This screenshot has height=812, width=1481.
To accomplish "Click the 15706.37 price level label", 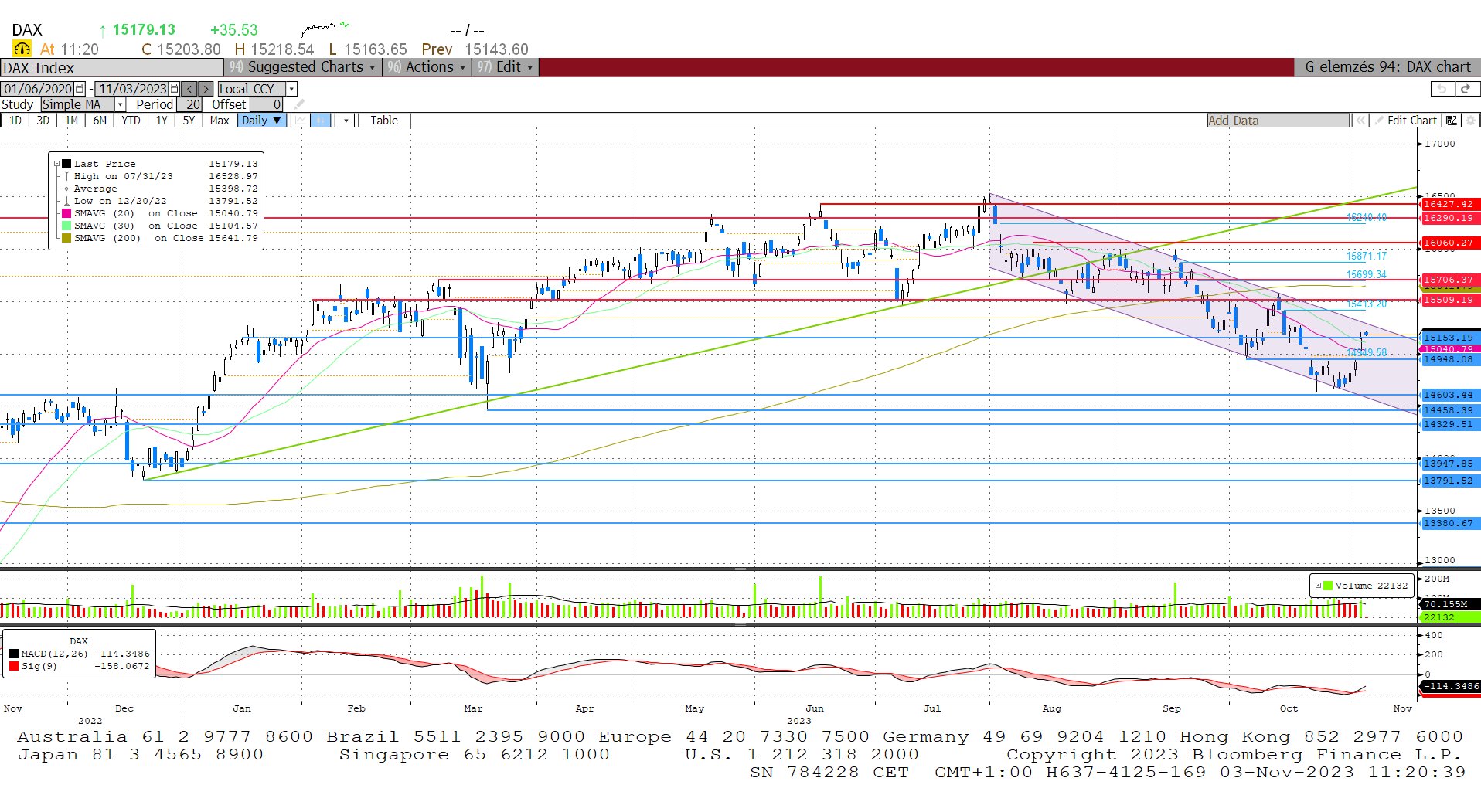I will point(1449,280).
